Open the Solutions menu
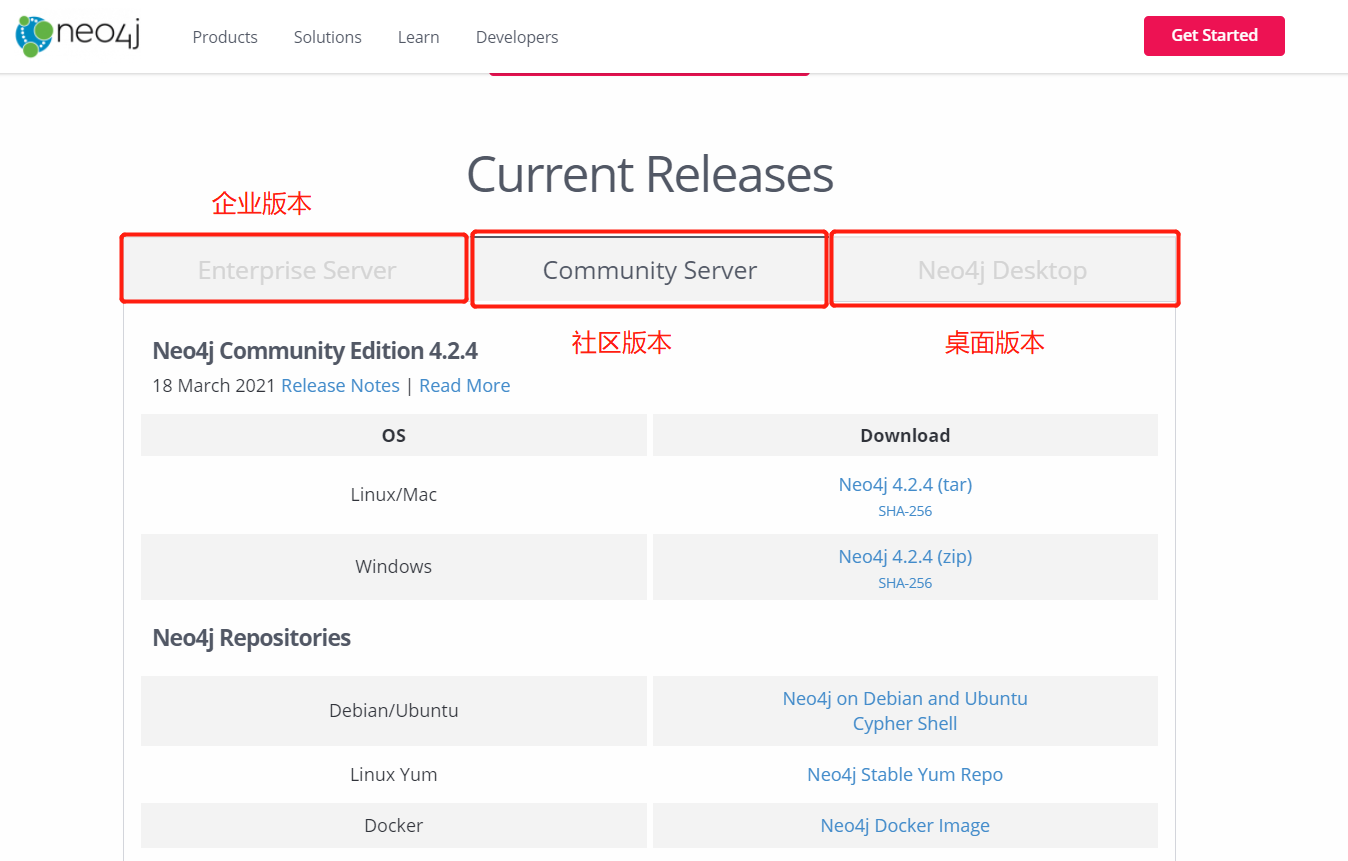Screen dimensions: 1348x861 328,37
